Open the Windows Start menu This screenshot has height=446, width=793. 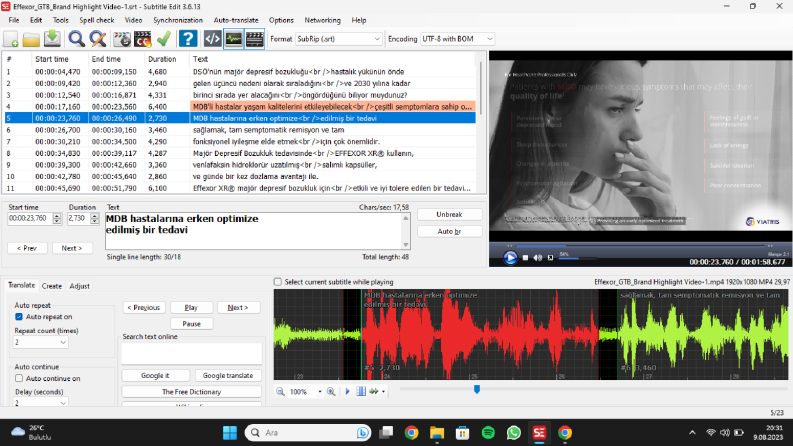[x=230, y=433]
